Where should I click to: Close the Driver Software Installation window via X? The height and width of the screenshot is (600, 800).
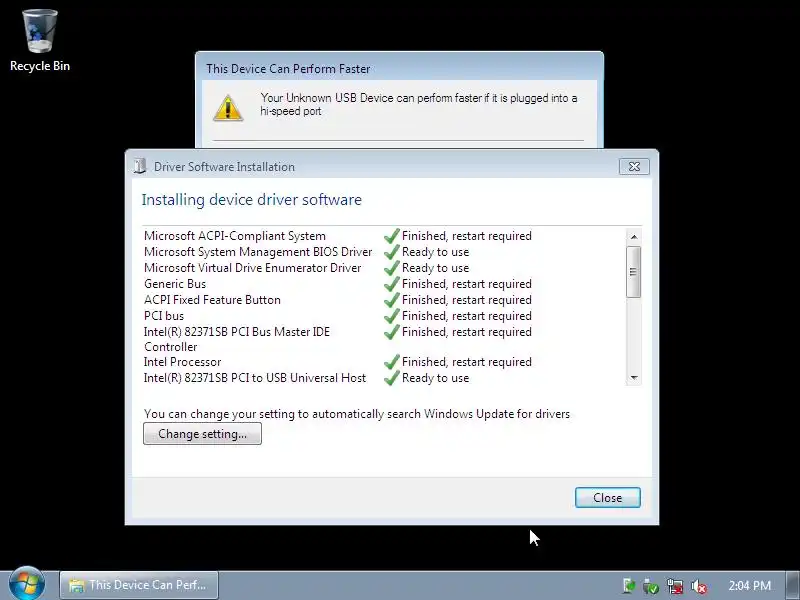coord(634,166)
